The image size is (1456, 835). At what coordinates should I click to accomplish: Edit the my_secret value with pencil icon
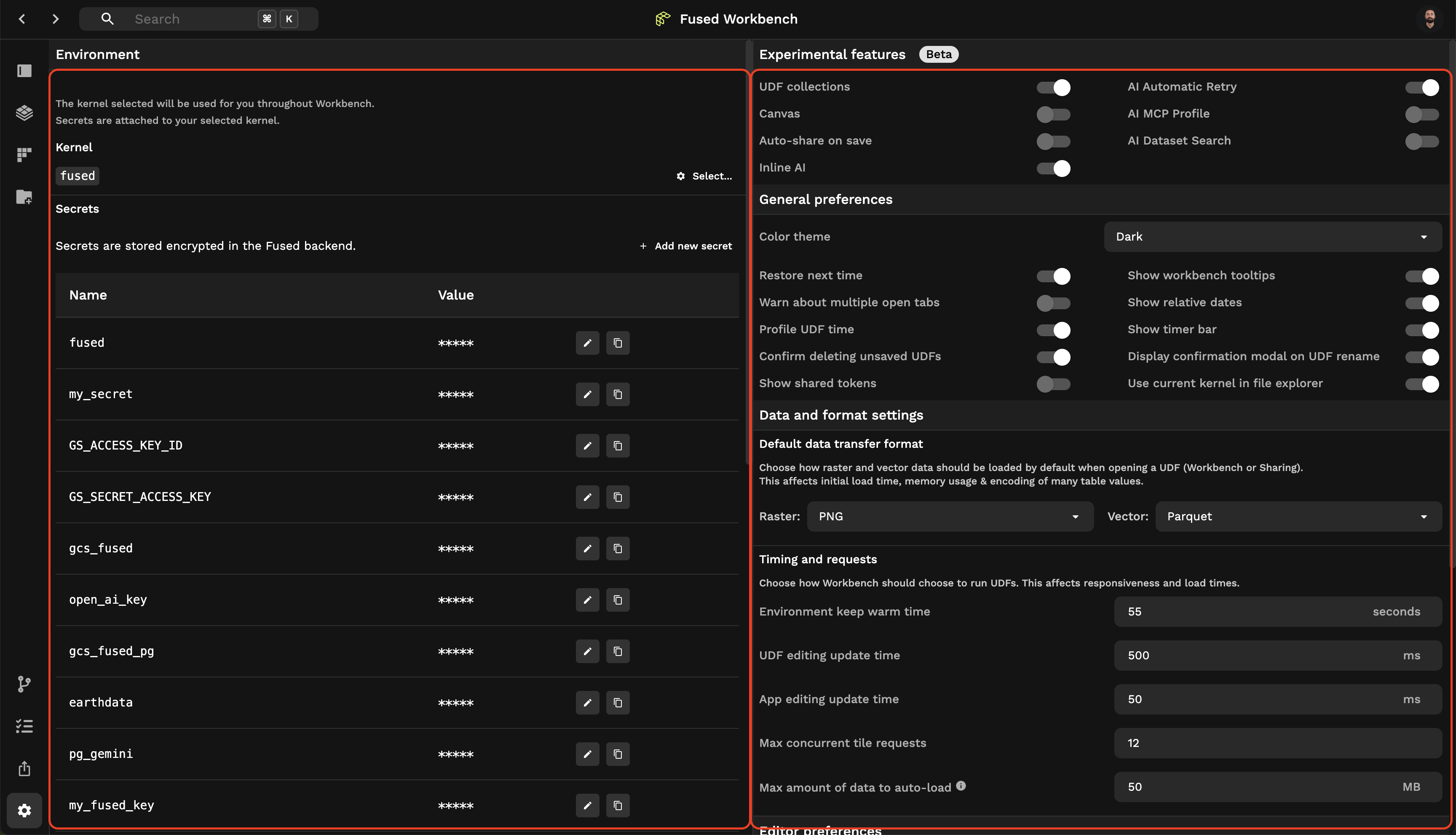point(587,395)
